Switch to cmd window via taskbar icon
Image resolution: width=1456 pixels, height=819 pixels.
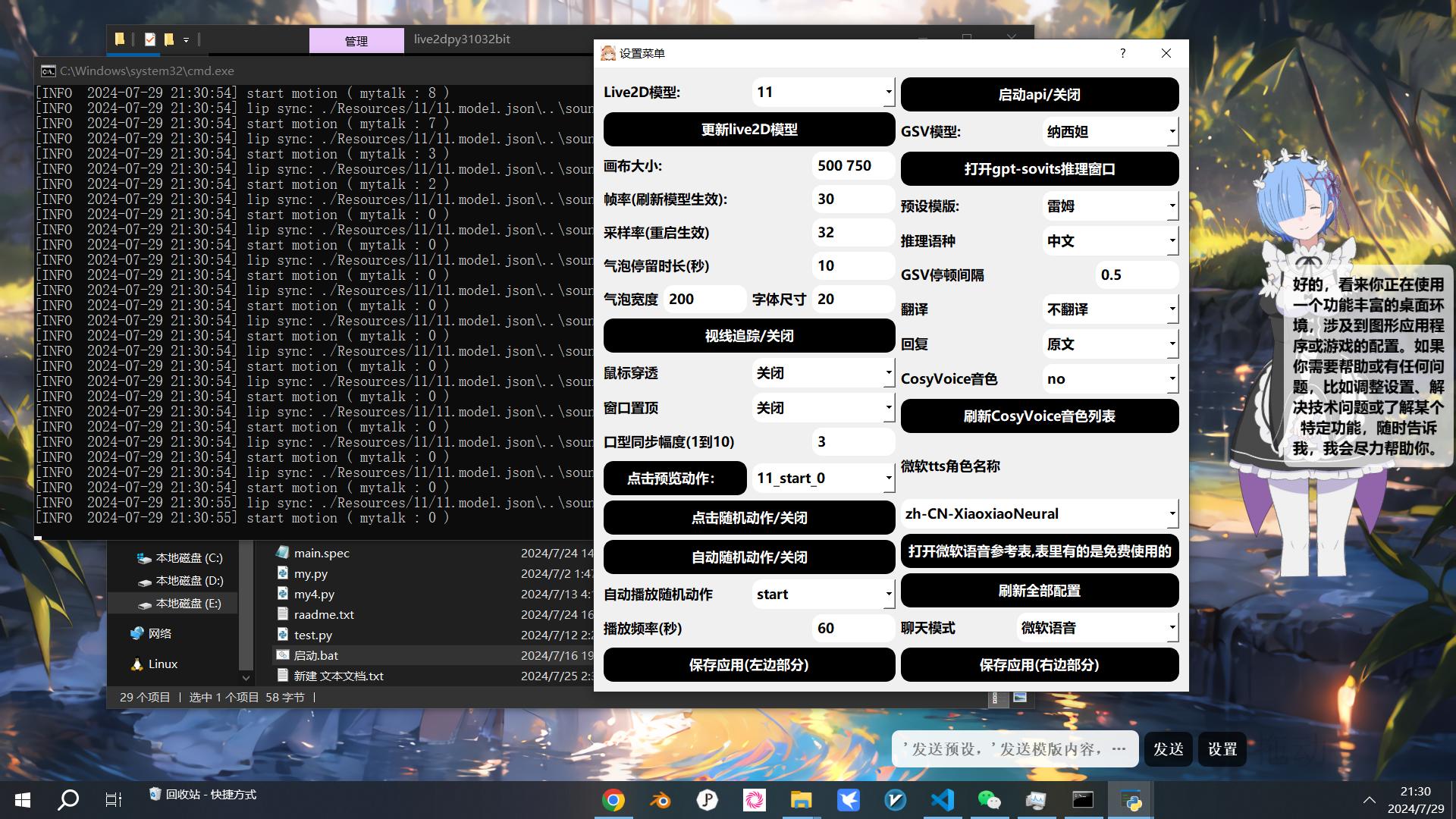click(1083, 800)
